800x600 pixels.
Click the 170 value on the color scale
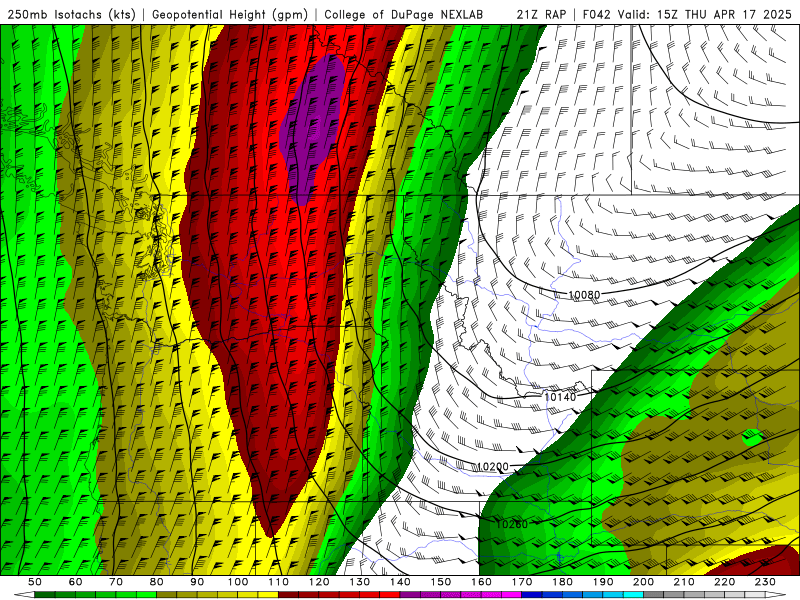click(x=522, y=582)
